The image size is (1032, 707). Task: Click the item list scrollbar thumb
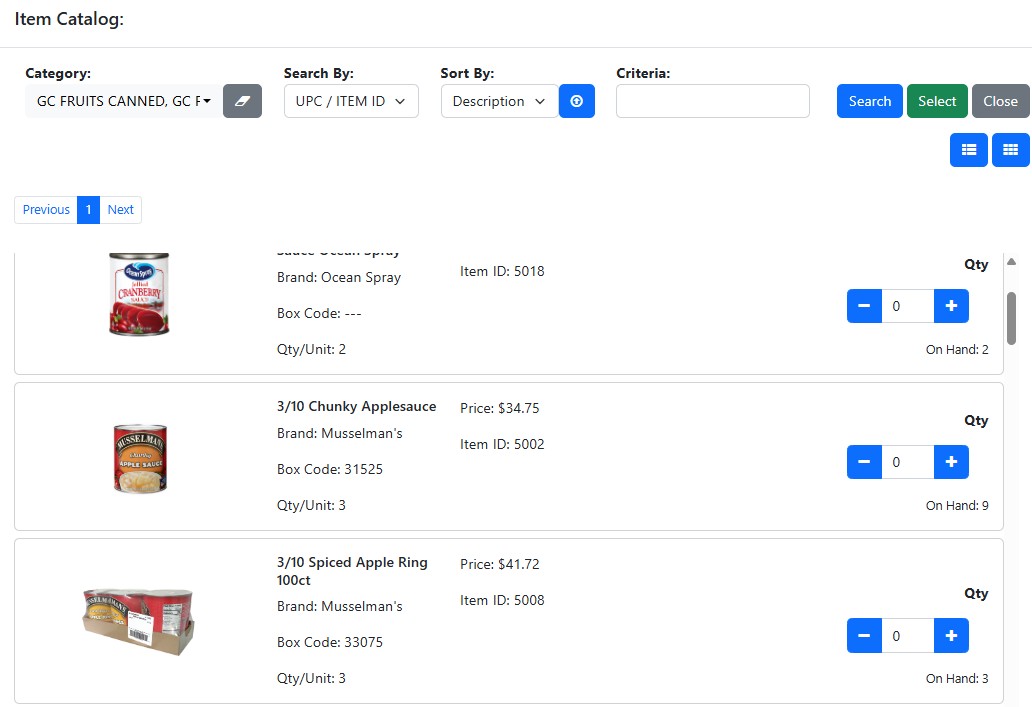(x=1012, y=319)
